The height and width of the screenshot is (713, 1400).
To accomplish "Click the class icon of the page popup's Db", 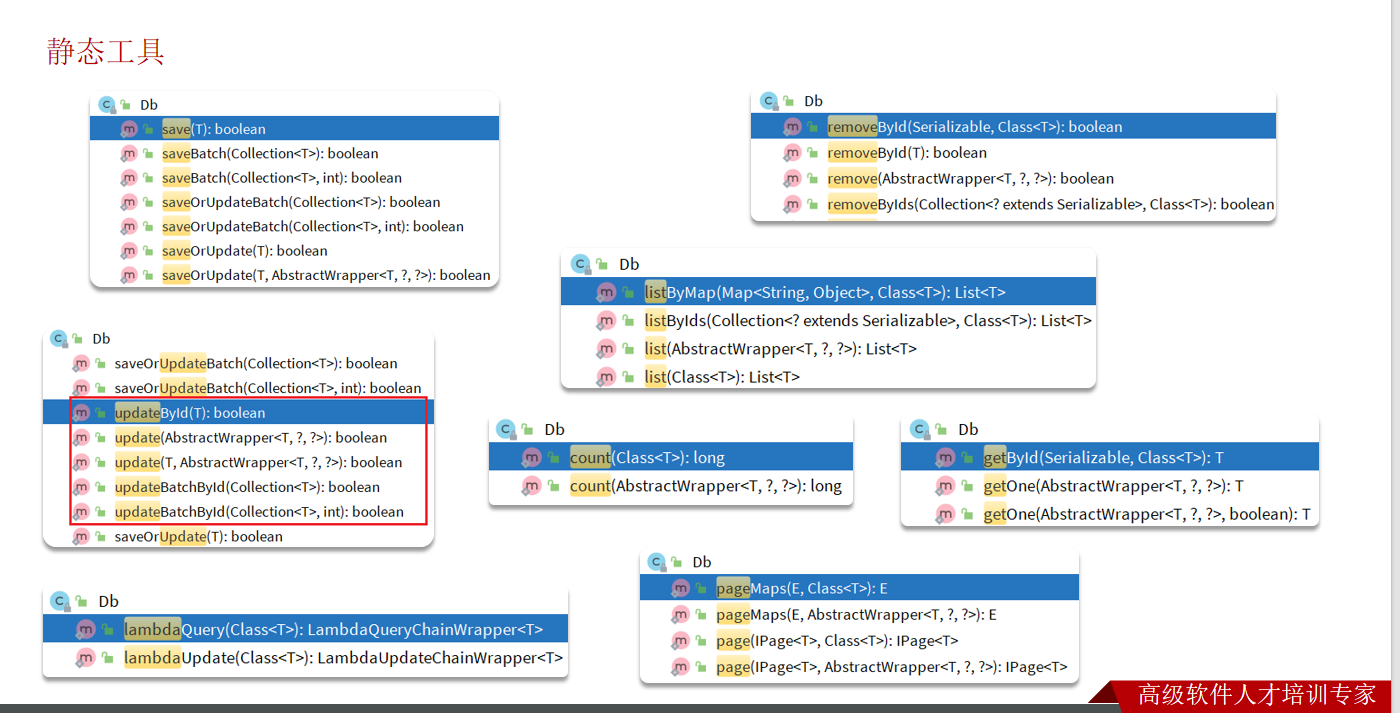I will (x=656, y=562).
